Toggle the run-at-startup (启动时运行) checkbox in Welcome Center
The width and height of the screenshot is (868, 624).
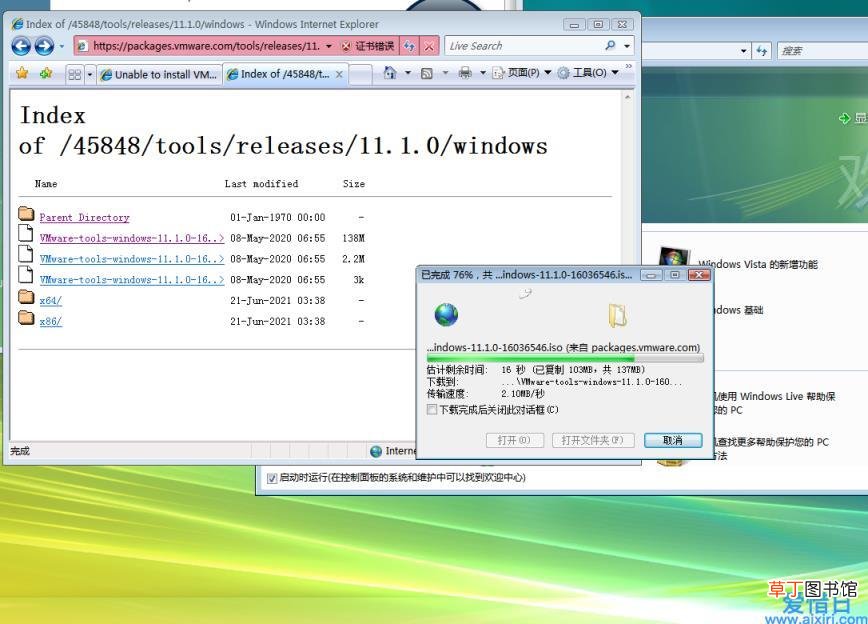pos(272,478)
